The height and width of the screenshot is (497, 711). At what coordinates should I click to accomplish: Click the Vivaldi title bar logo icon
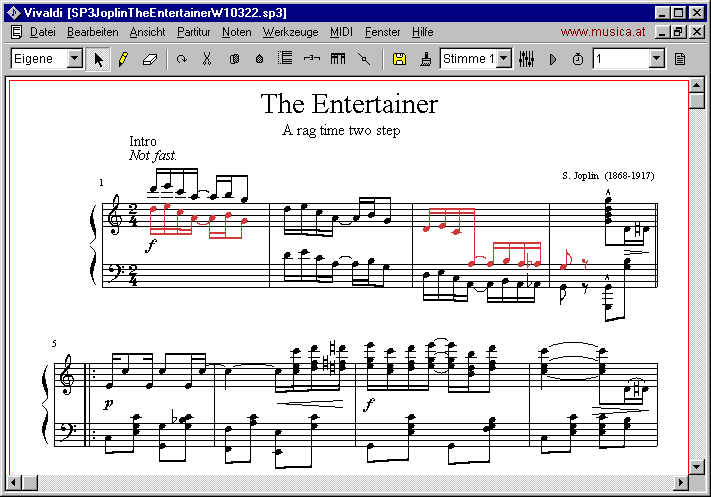pyautogui.click(x=14, y=13)
